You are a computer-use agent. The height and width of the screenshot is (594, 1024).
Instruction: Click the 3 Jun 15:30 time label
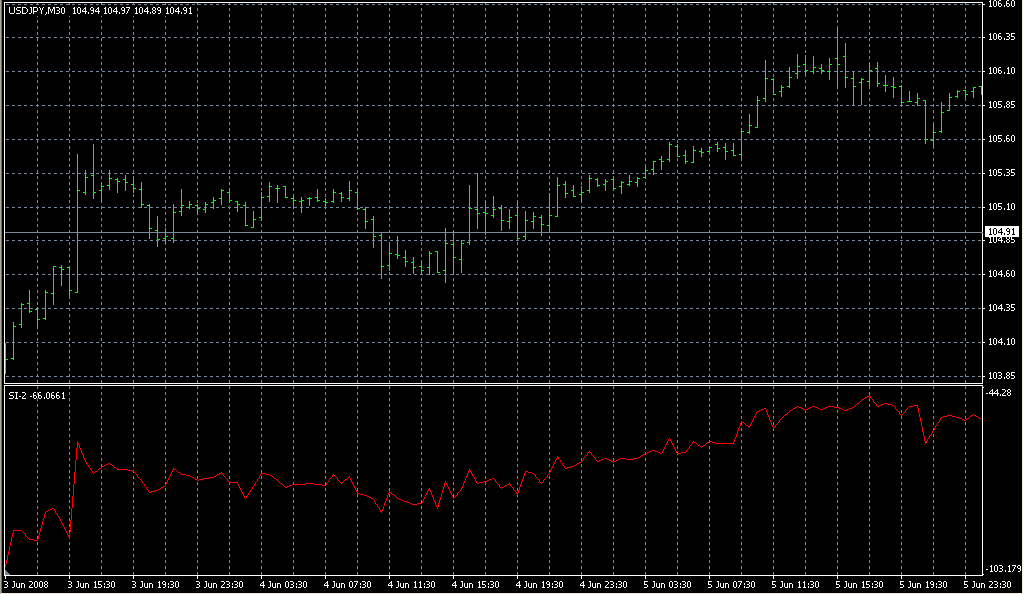(x=91, y=585)
